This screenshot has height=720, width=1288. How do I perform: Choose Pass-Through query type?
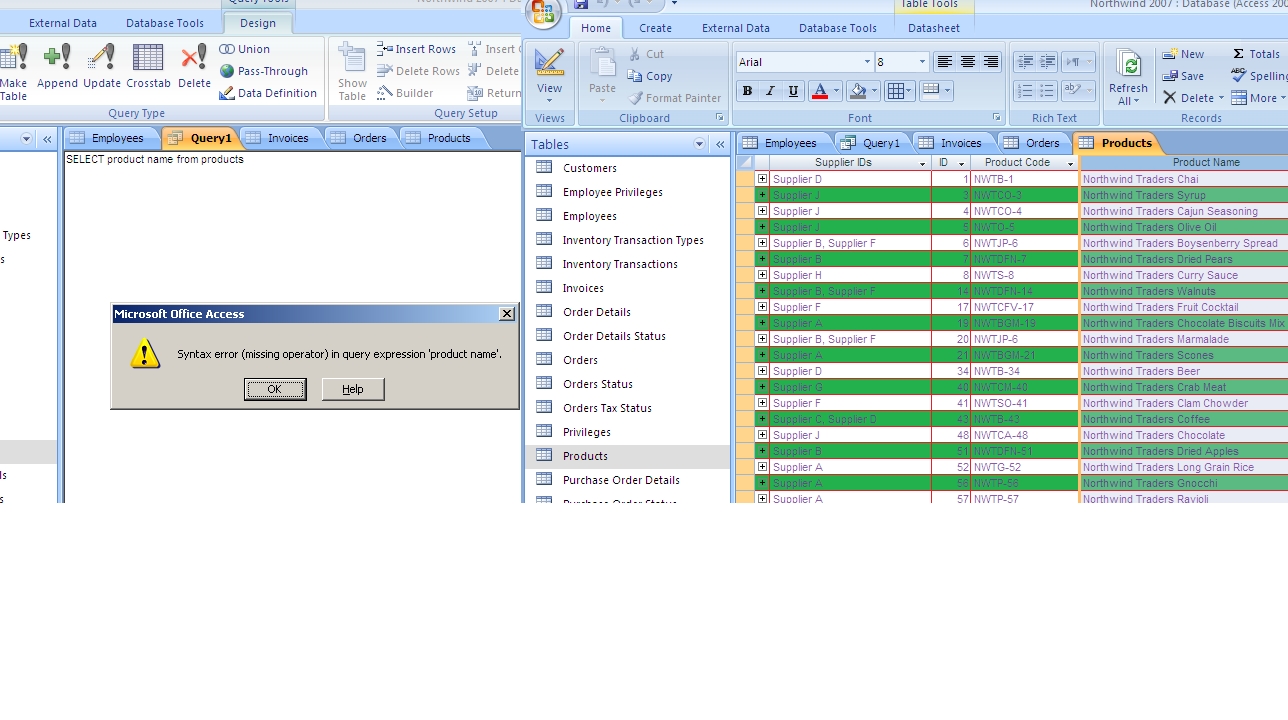click(x=264, y=71)
